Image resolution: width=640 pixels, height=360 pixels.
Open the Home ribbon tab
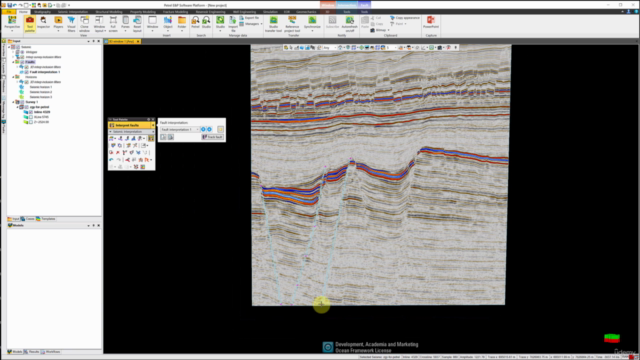(23, 12)
